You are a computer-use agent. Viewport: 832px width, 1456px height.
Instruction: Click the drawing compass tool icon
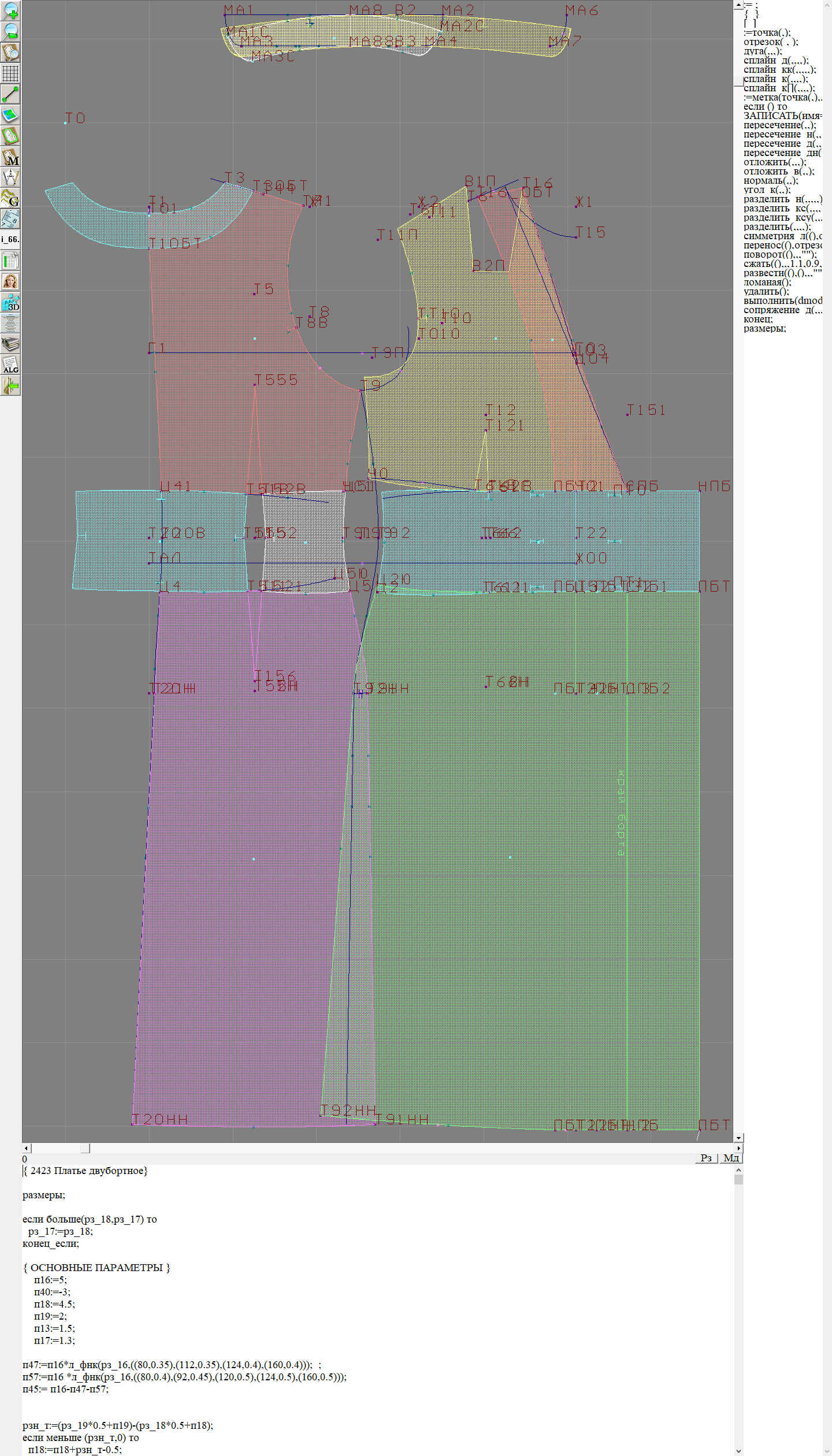(x=10, y=177)
